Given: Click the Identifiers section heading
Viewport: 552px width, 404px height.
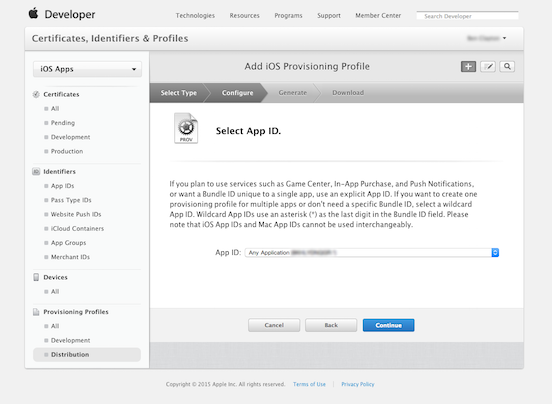Looking at the screenshot, I should coord(59,172).
